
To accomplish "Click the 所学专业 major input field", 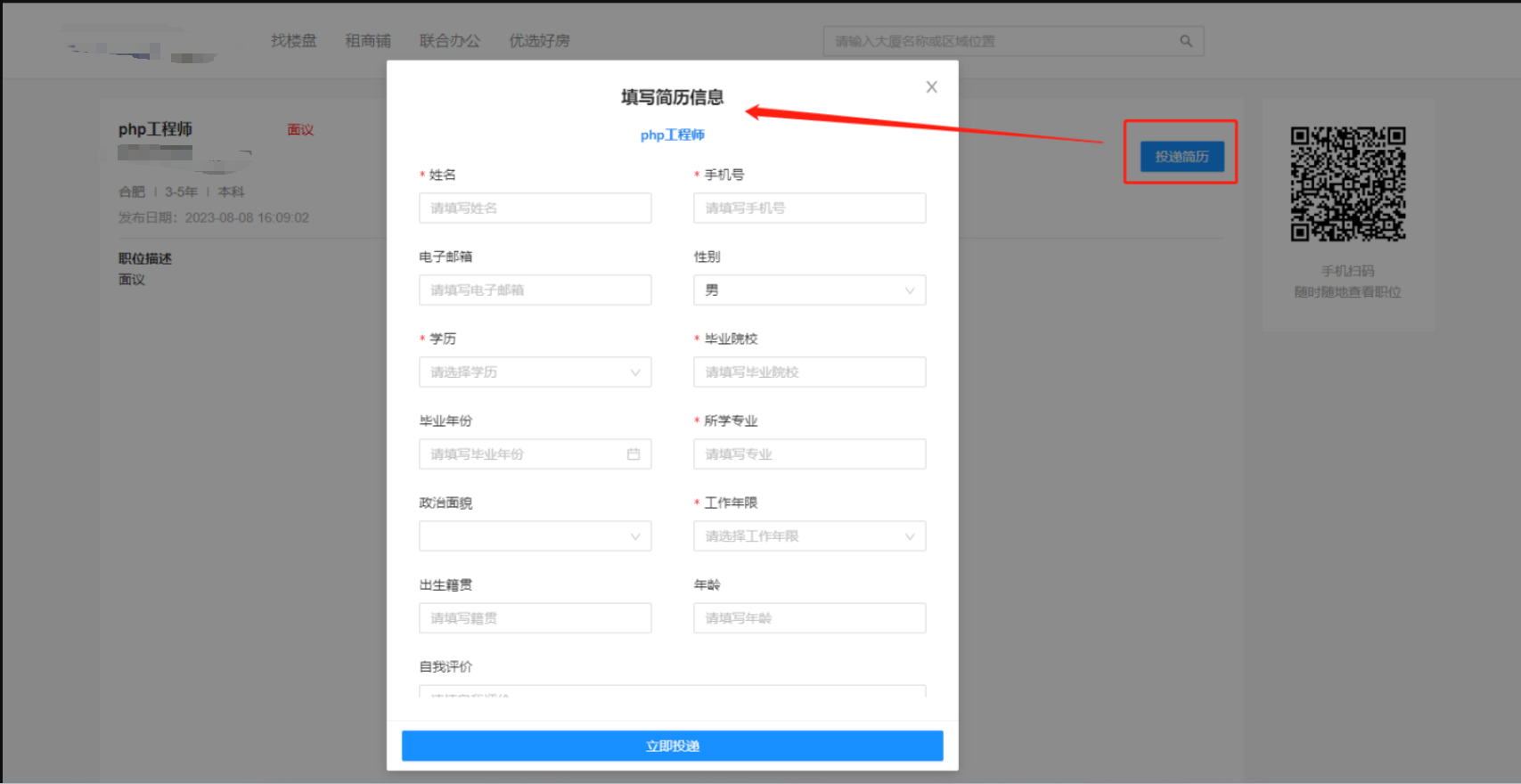I will [x=809, y=454].
